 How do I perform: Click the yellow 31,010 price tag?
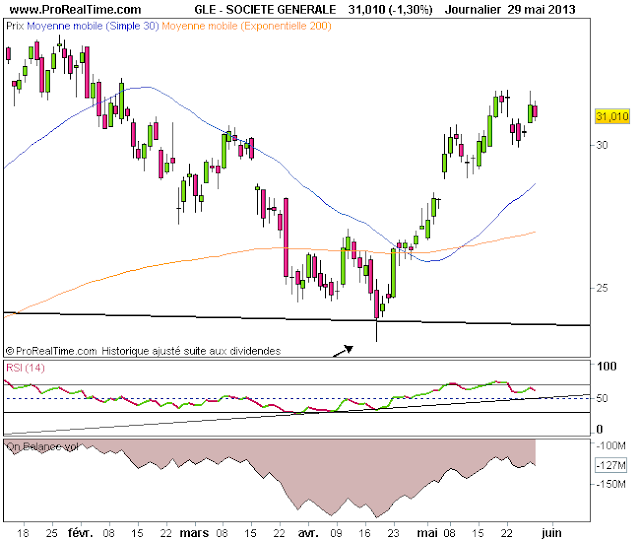coord(612,117)
